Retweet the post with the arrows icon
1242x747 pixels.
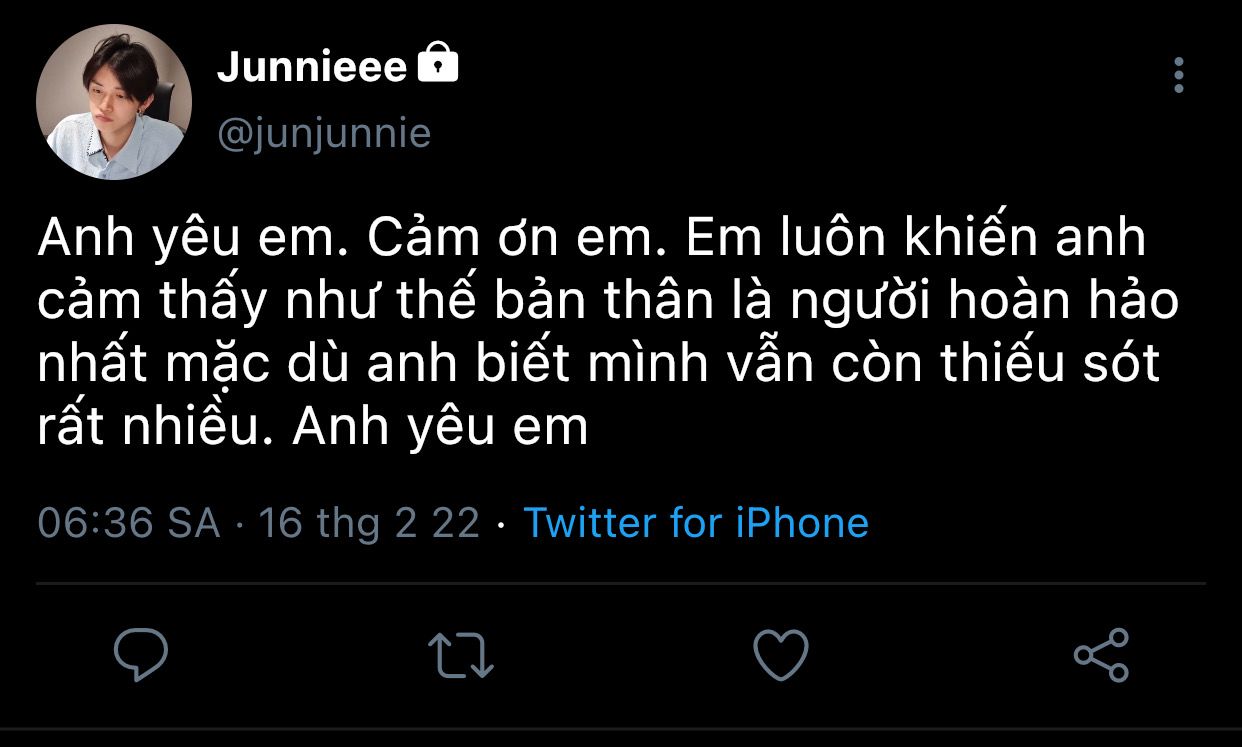(x=460, y=655)
